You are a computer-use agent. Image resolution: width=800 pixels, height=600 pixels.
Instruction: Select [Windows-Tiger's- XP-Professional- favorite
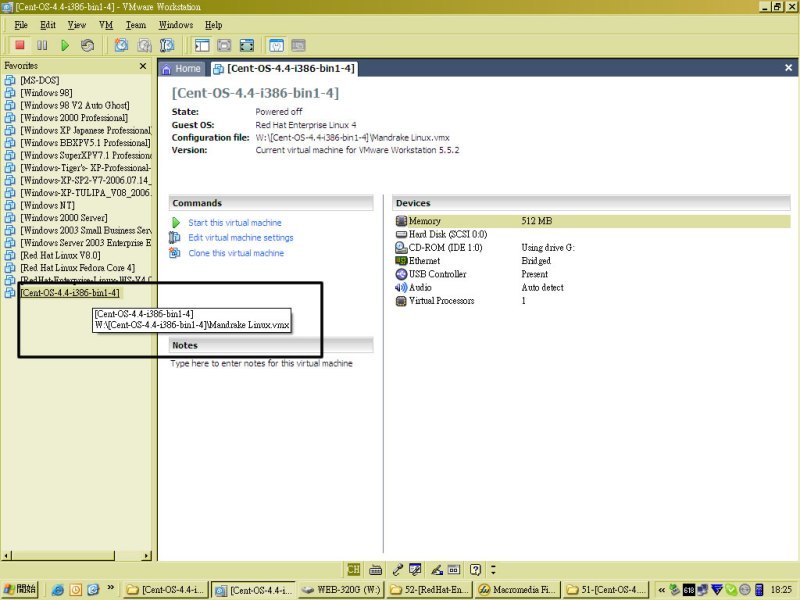click(x=85, y=168)
